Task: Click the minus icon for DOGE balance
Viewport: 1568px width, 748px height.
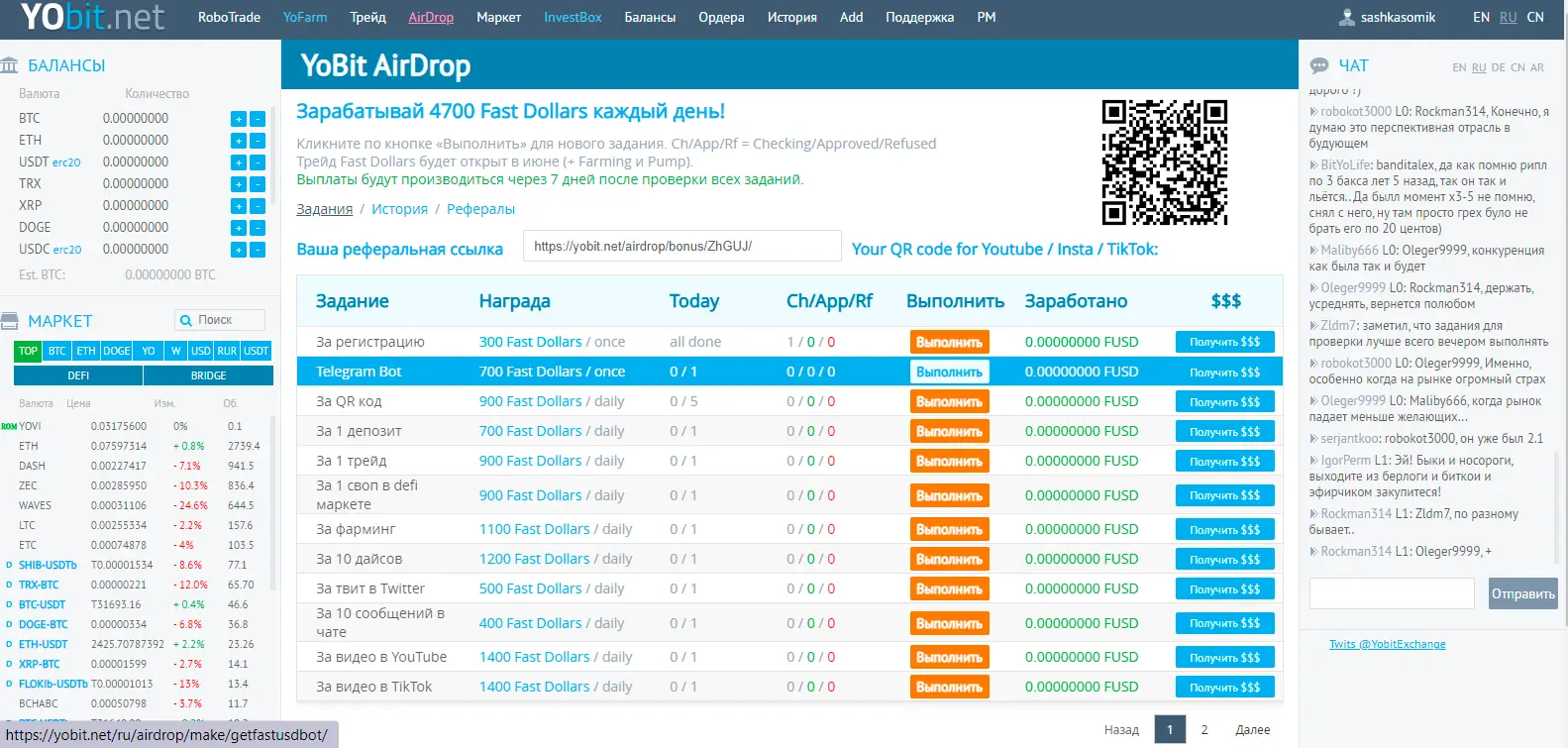Action: pos(258,228)
